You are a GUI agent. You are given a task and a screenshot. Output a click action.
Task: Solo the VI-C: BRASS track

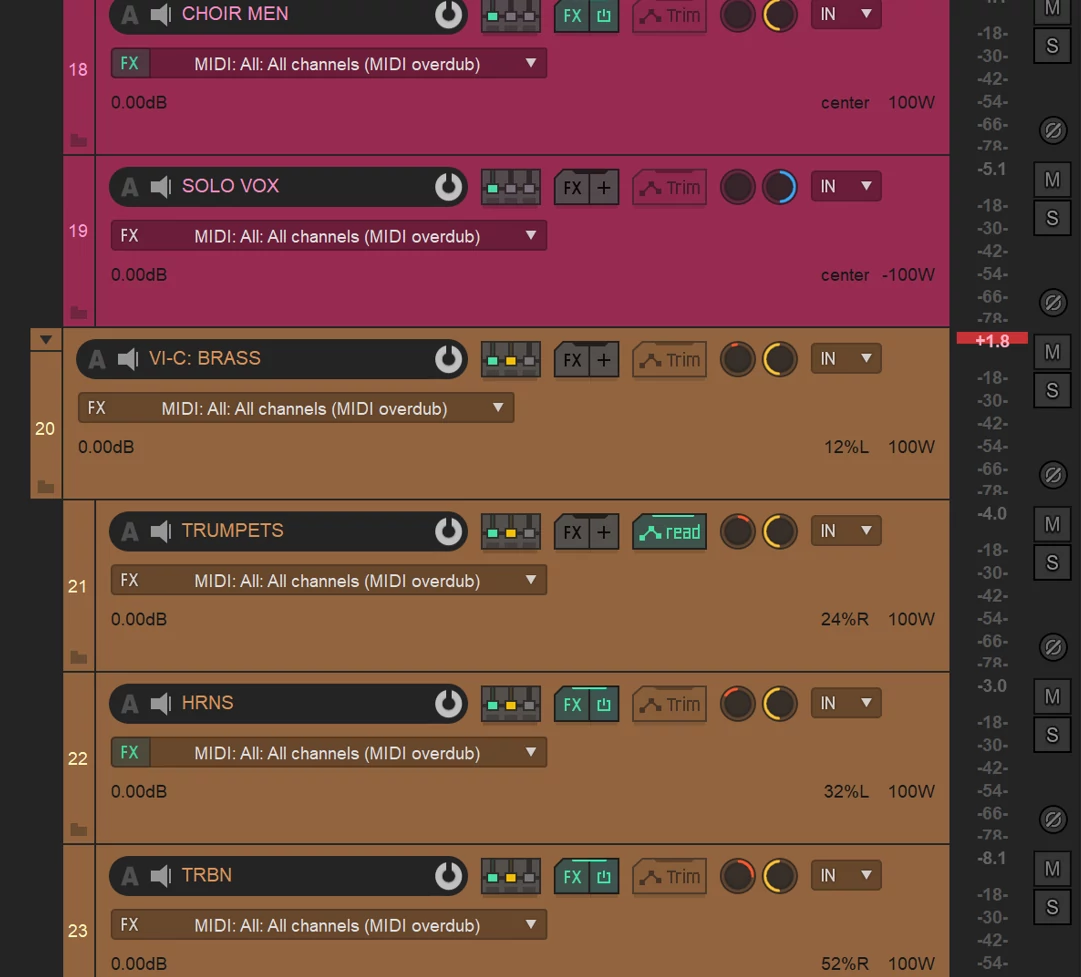1052,390
